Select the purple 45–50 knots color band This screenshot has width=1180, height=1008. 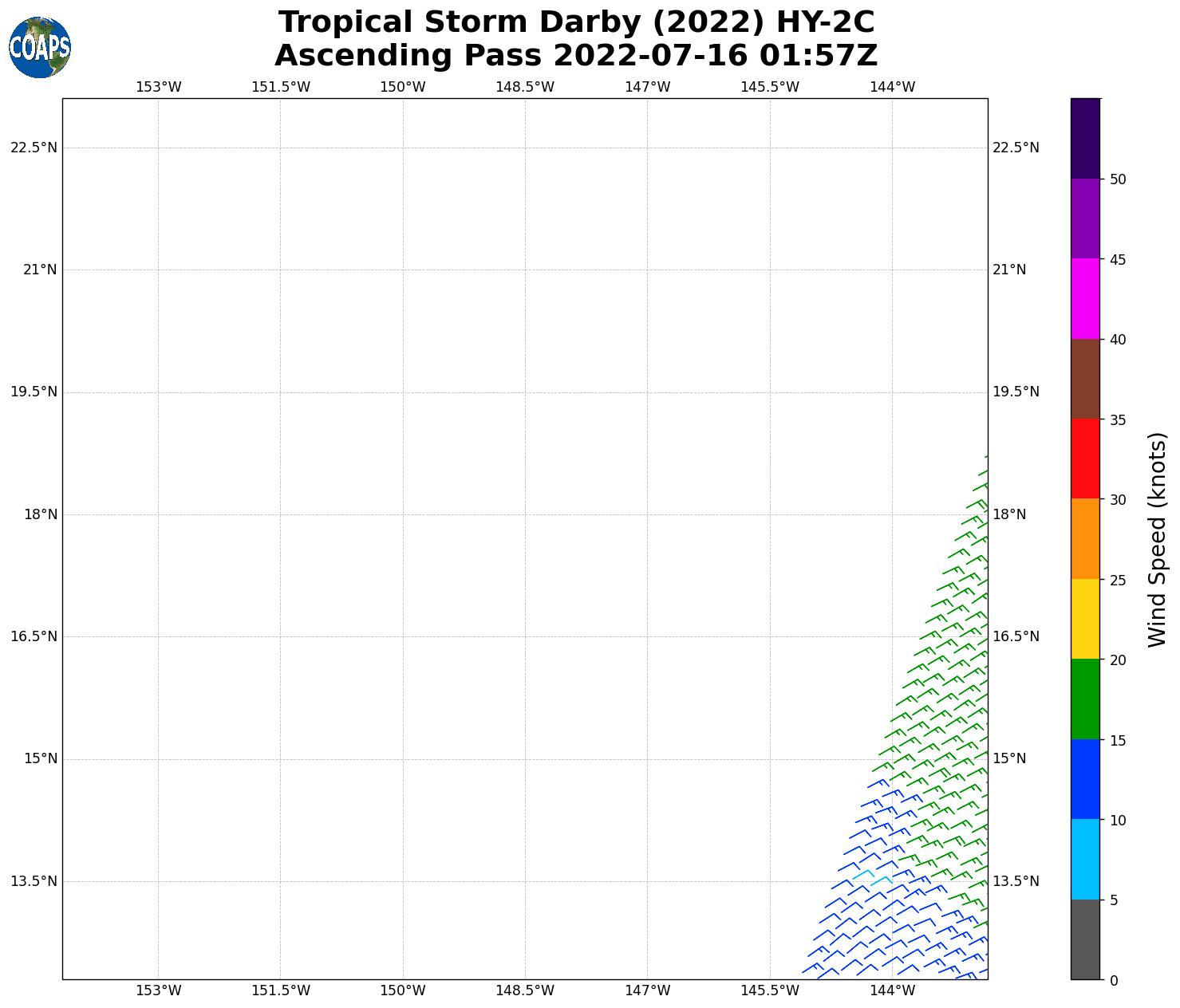click(x=1085, y=219)
